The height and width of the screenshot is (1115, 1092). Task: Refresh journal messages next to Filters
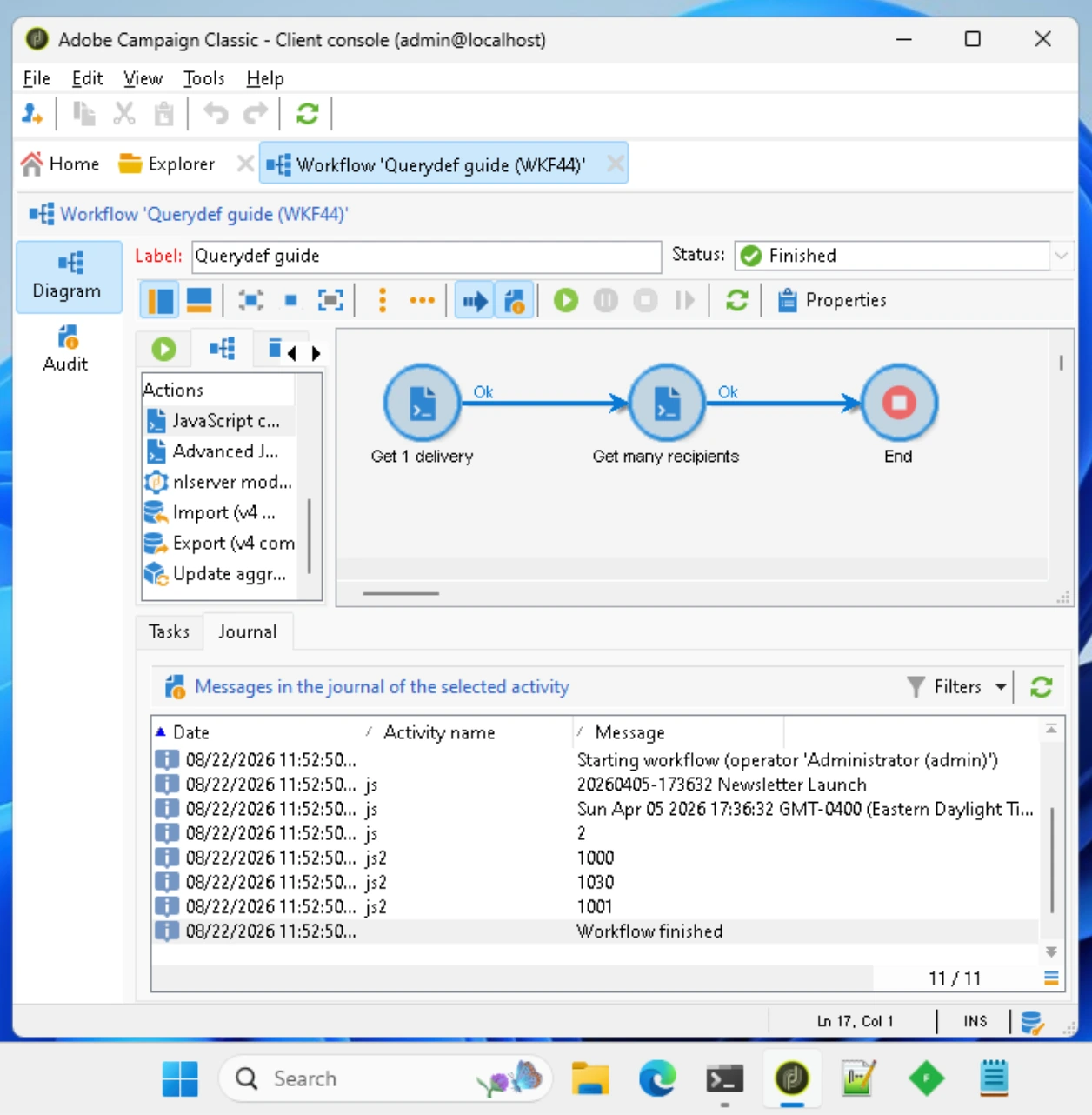[1042, 687]
